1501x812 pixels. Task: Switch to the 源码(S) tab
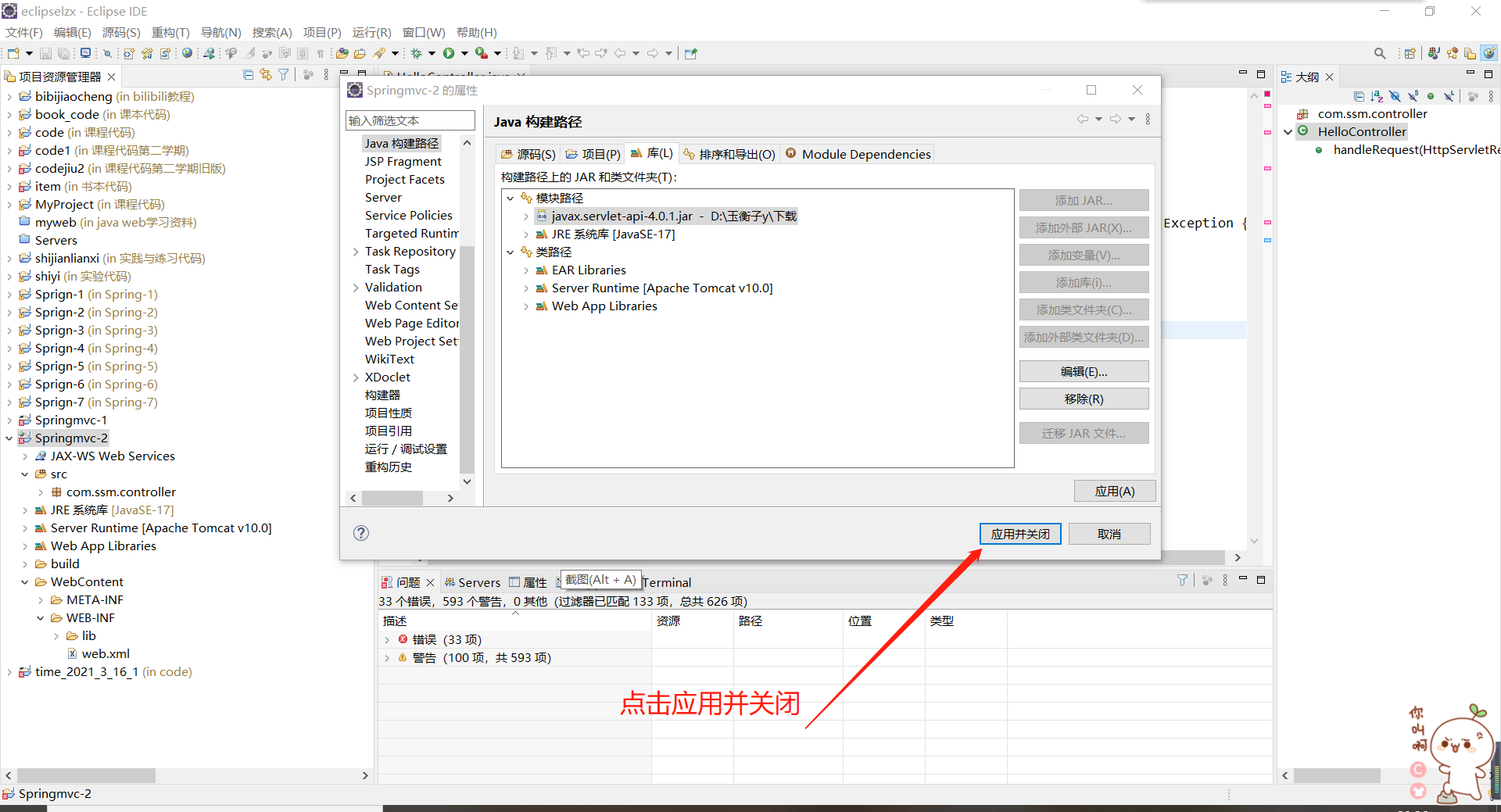pyautogui.click(x=528, y=154)
